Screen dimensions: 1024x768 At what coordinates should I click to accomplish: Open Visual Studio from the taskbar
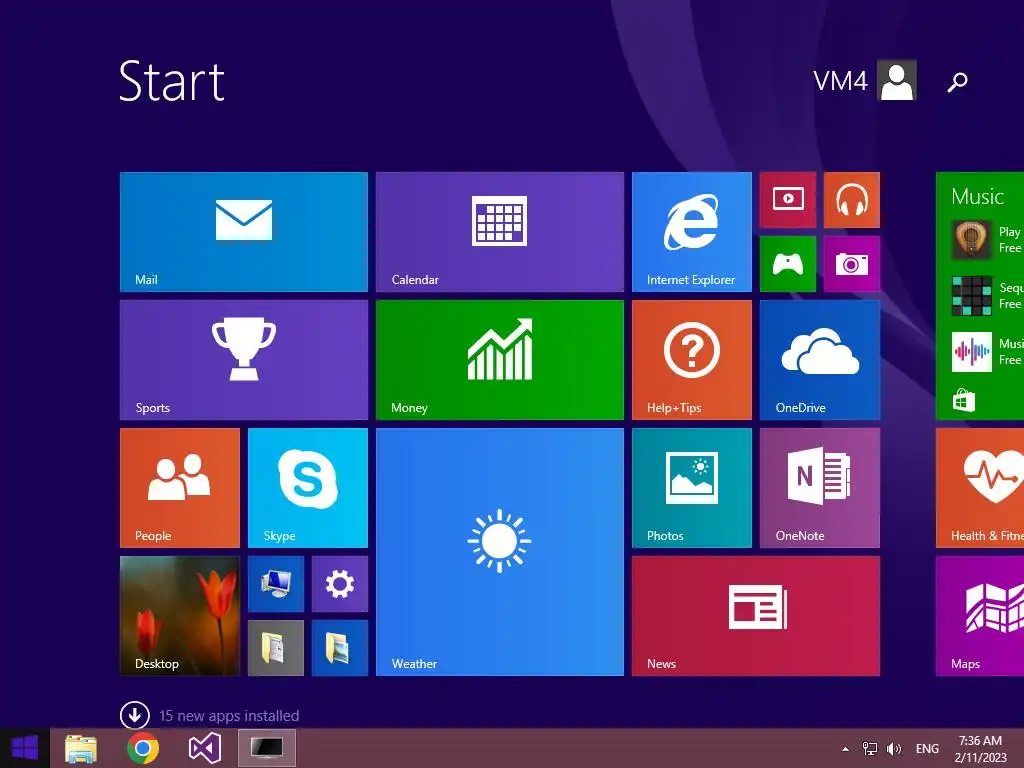tap(204, 748)
